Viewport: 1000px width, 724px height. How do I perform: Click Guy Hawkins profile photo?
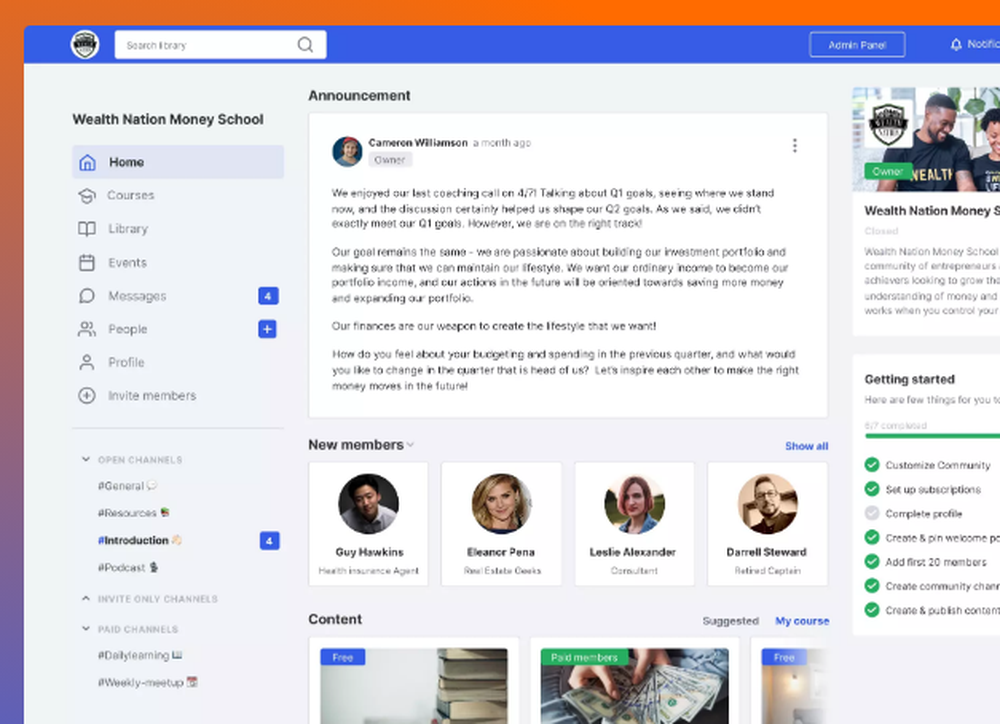pyautogui.click(x=369, y=504)
